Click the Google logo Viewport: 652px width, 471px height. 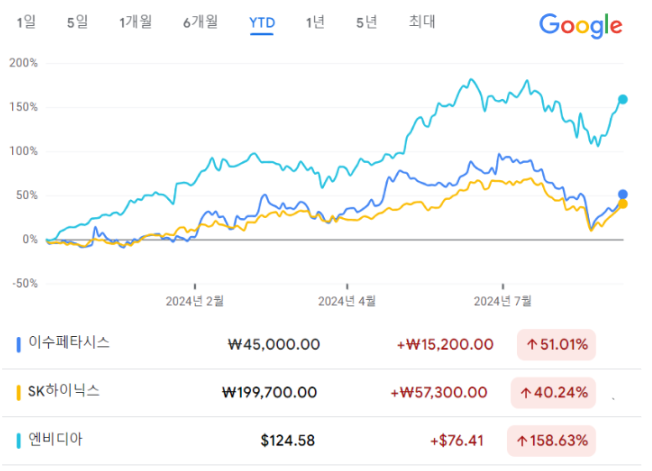click(581, 25)
